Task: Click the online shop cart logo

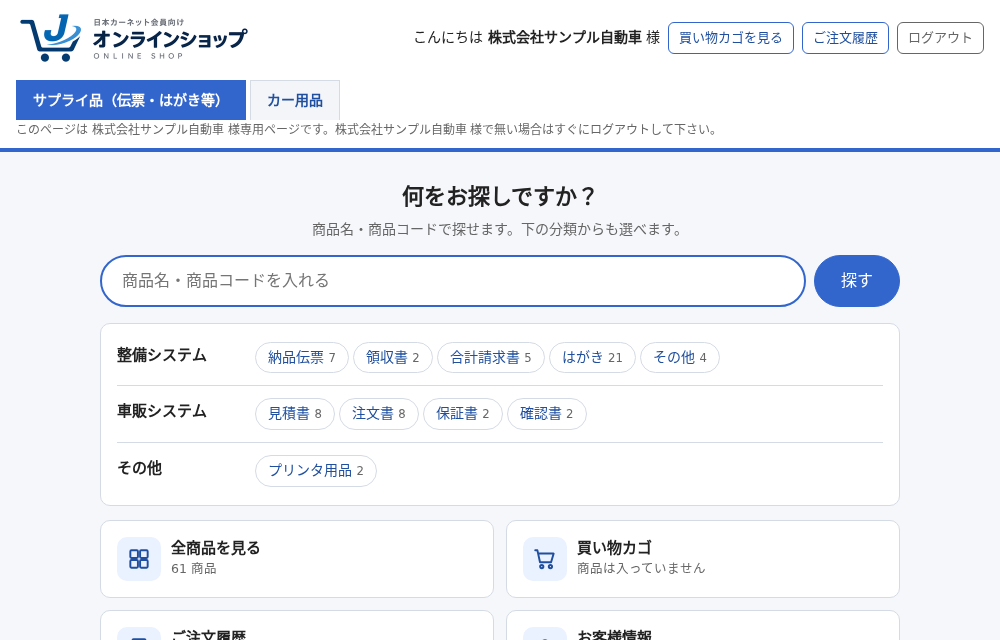Action: click(x=133, y=38)
